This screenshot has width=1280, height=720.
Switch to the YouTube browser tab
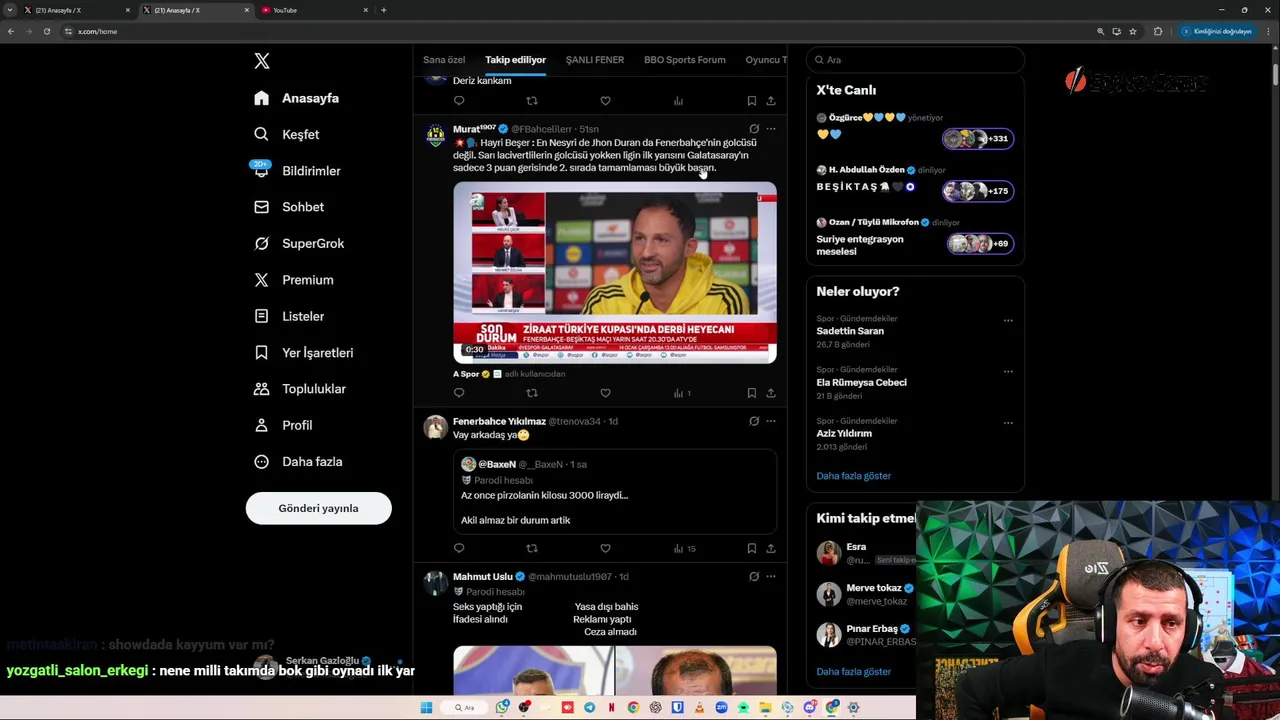(x=313, y=10)
